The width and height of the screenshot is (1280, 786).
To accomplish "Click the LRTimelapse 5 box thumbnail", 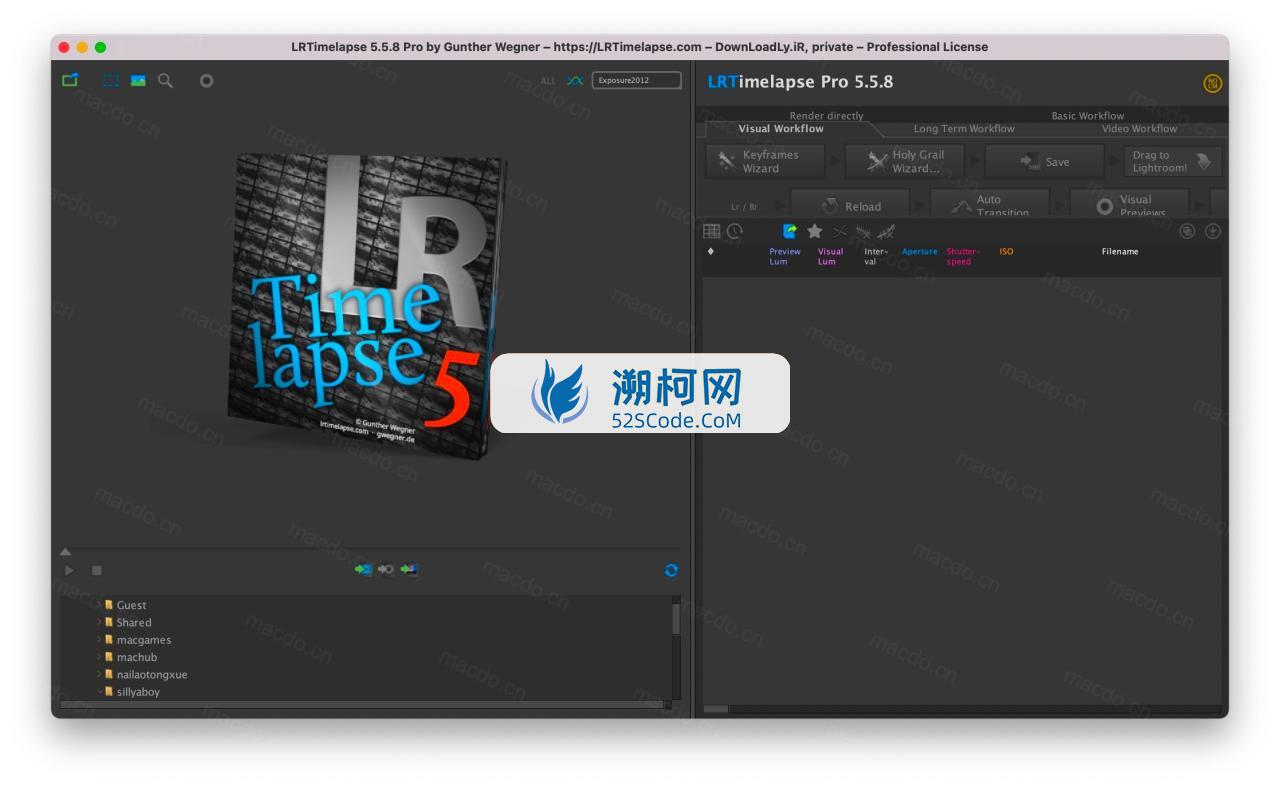I will pos(365,305).
